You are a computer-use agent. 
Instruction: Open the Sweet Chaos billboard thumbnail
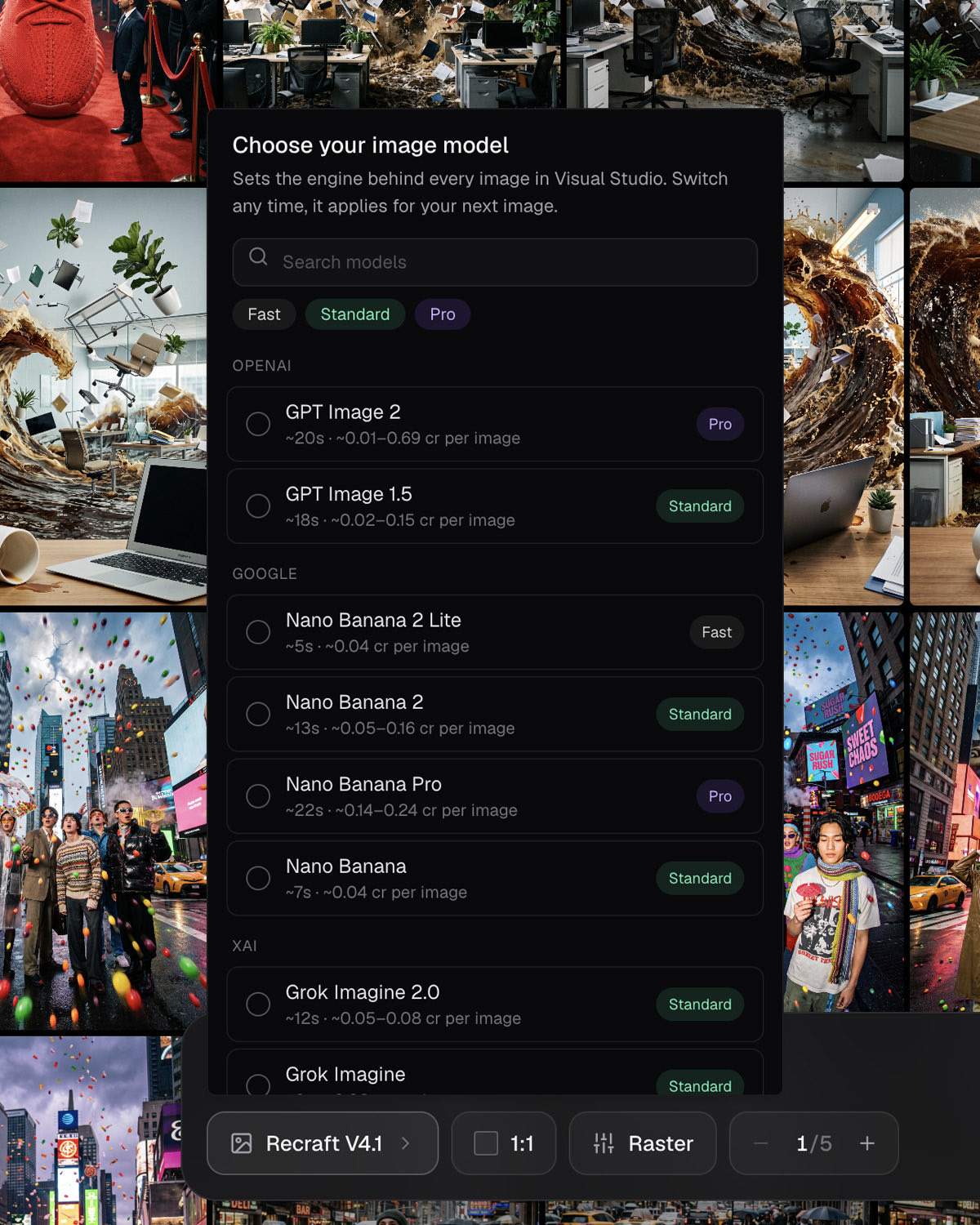coord(844,813)
